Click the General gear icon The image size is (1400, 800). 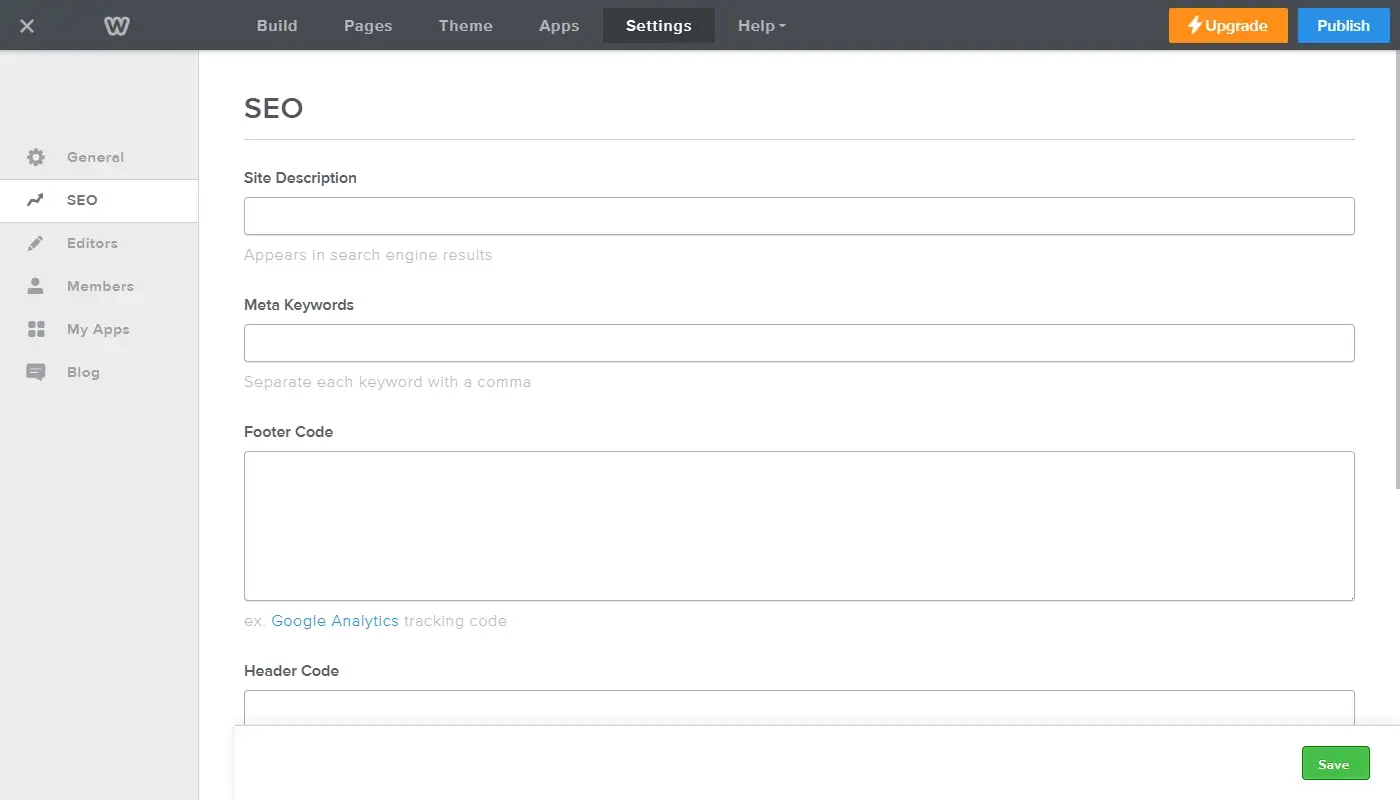click(36, 157)
